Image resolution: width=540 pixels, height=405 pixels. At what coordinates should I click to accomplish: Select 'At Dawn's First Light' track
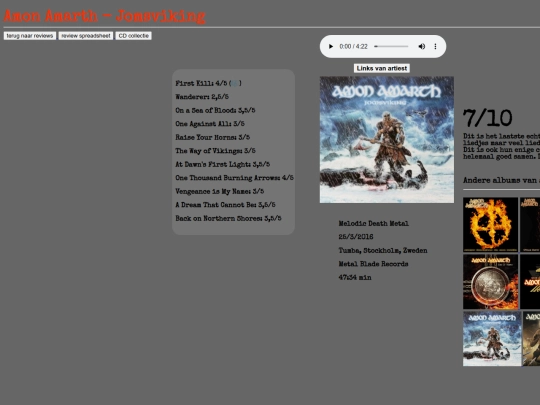point(222,164)
